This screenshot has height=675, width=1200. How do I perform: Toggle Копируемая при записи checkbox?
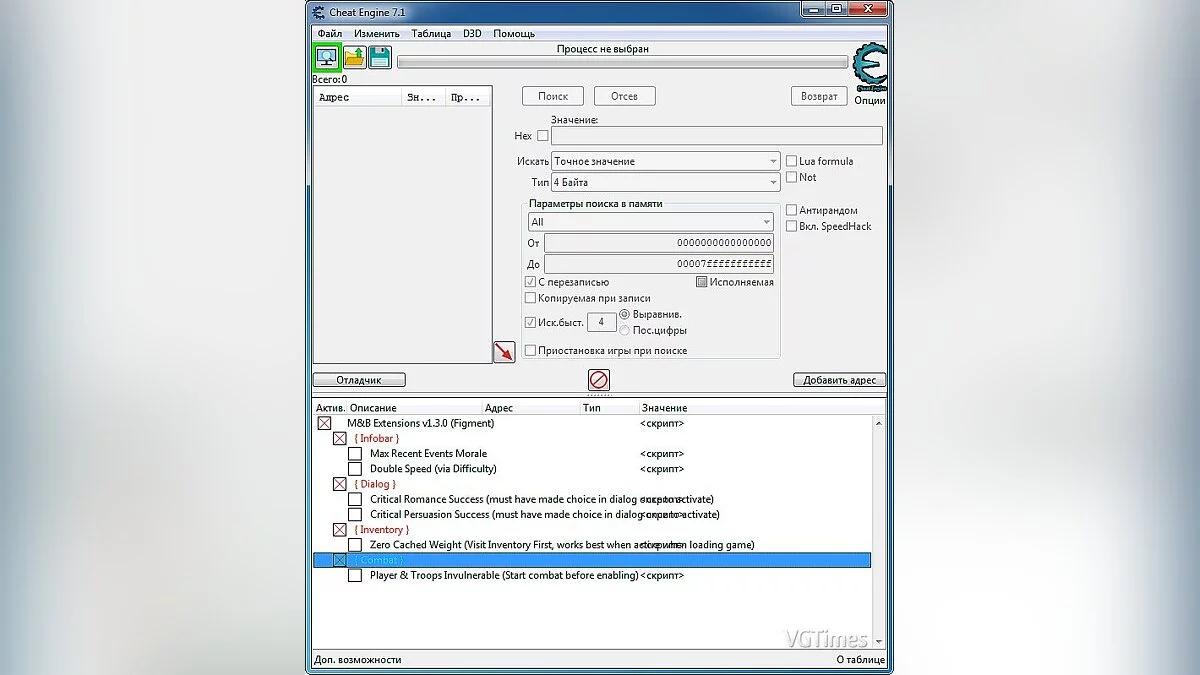pyautogui.click(x=530, y=298)
